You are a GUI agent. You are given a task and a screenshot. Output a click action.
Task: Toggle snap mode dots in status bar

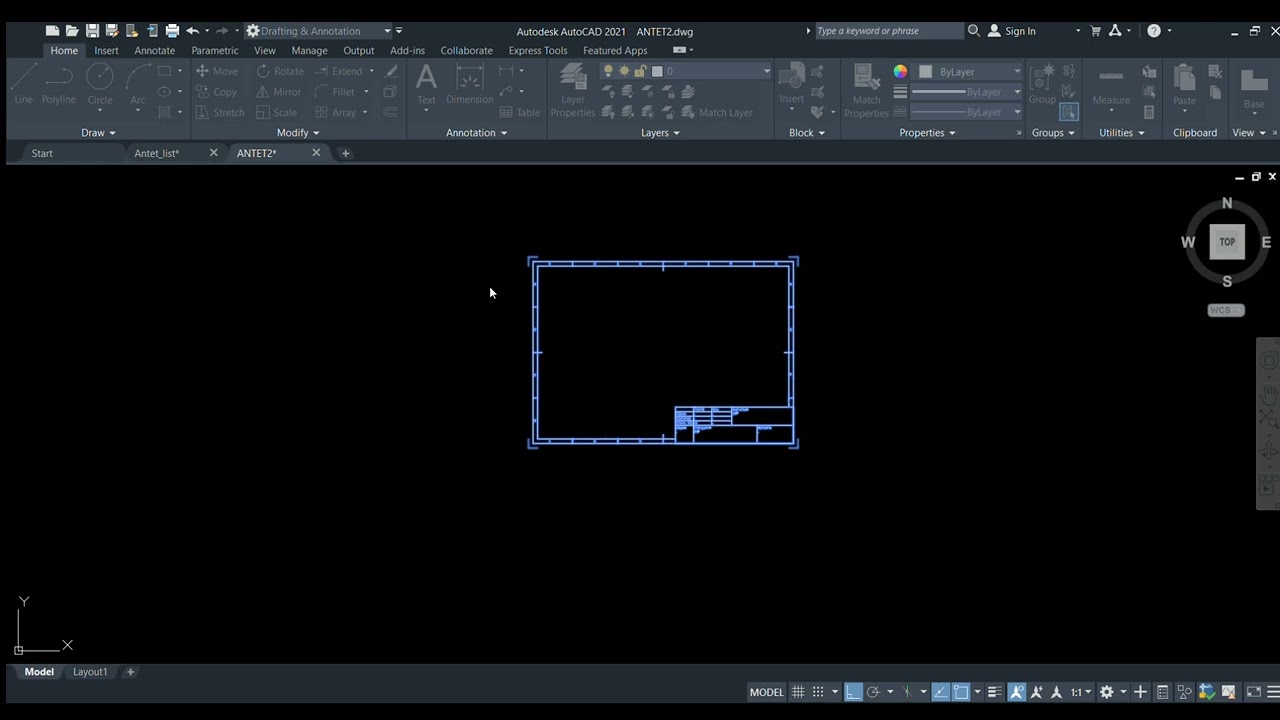pos(818,692)
